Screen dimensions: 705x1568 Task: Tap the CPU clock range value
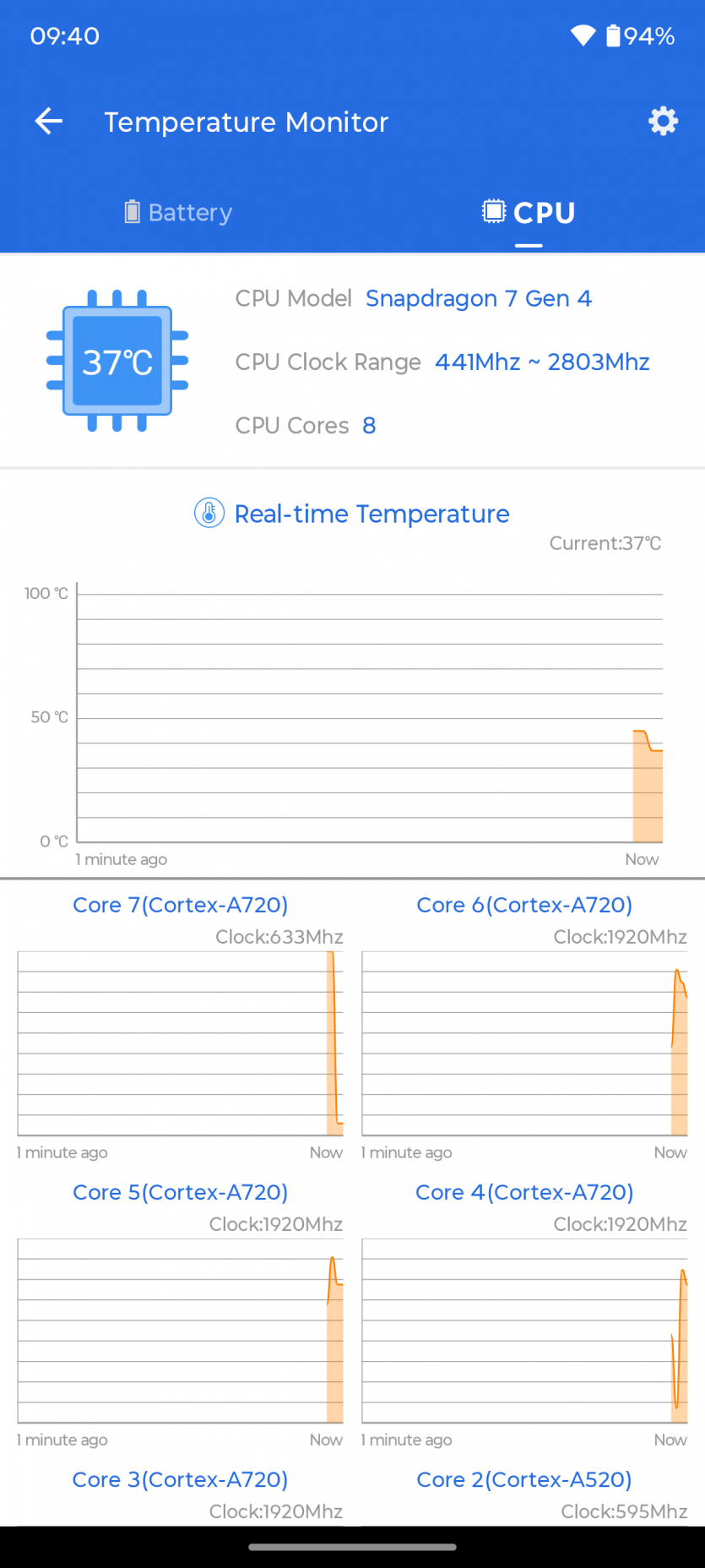point(542,362)
